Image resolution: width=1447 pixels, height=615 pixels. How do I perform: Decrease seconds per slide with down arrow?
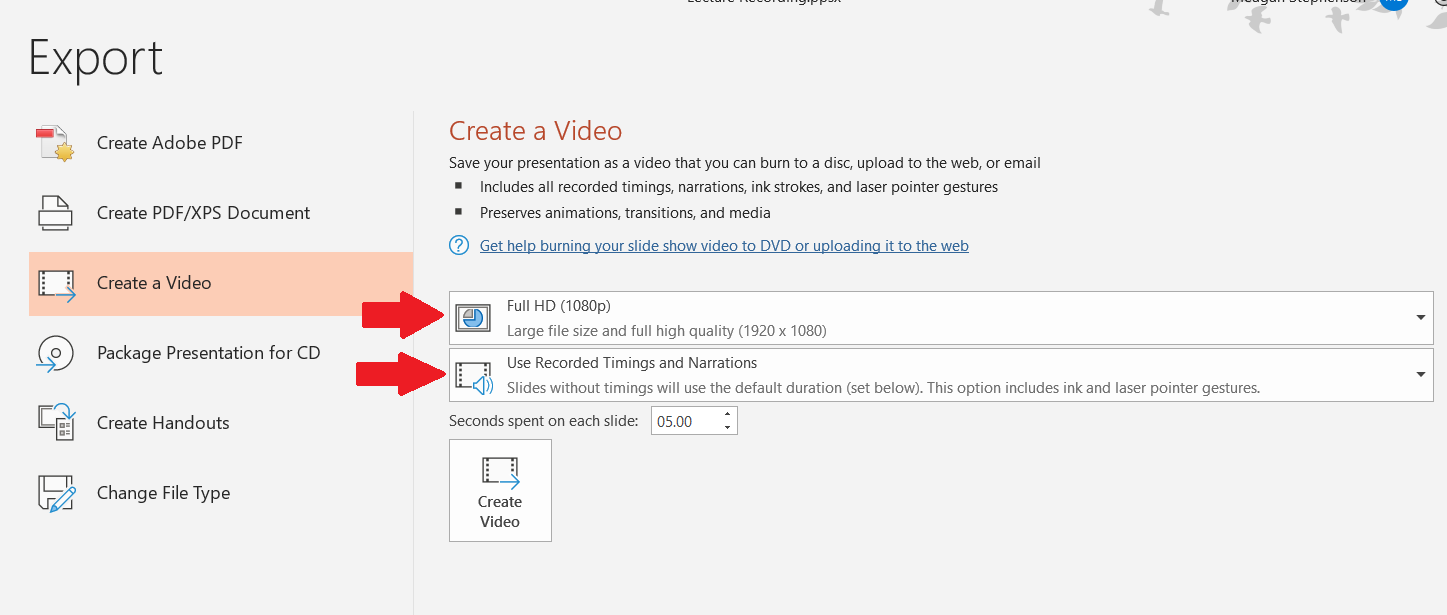728,427
